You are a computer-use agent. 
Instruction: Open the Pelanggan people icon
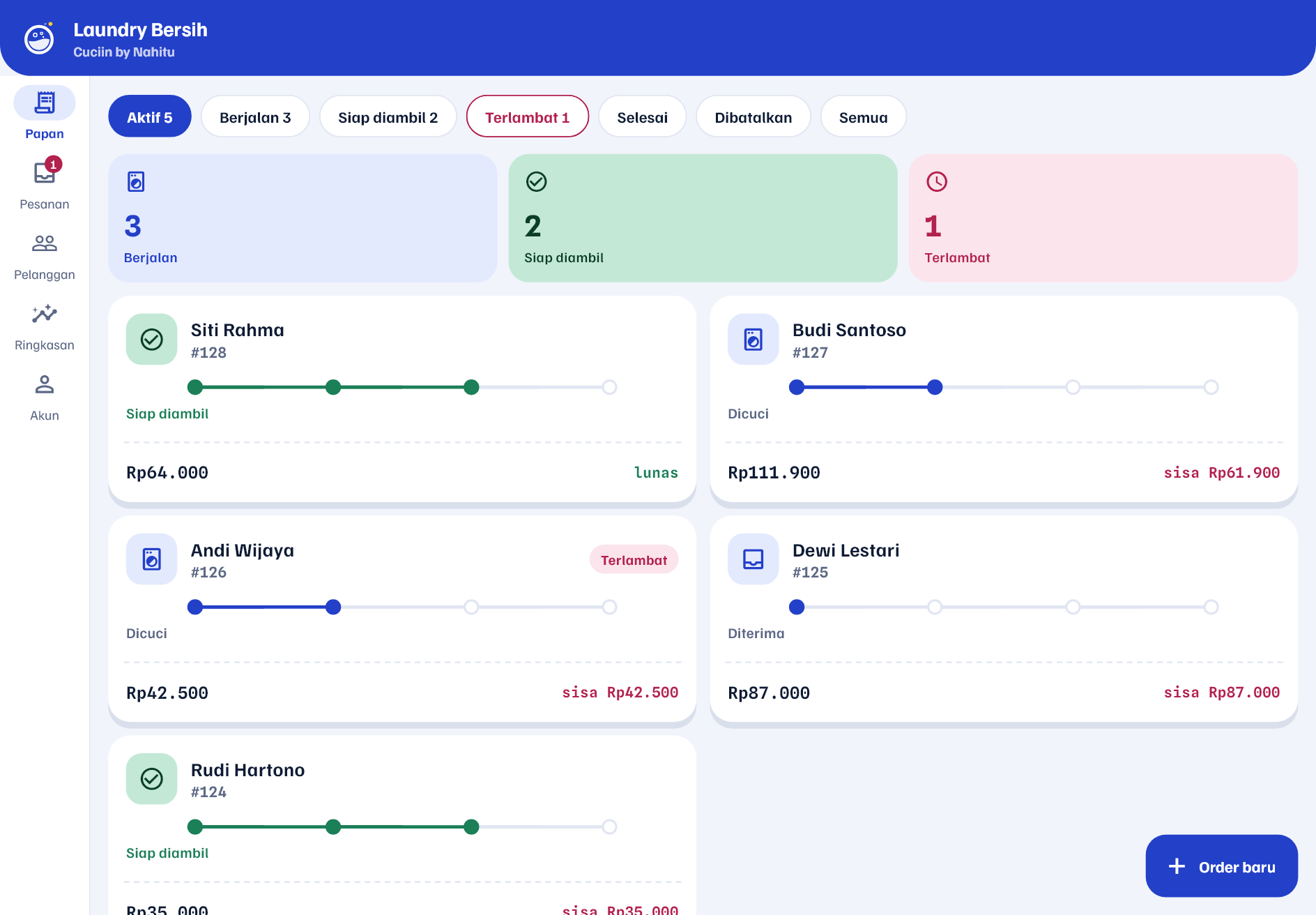coord(45,243)
